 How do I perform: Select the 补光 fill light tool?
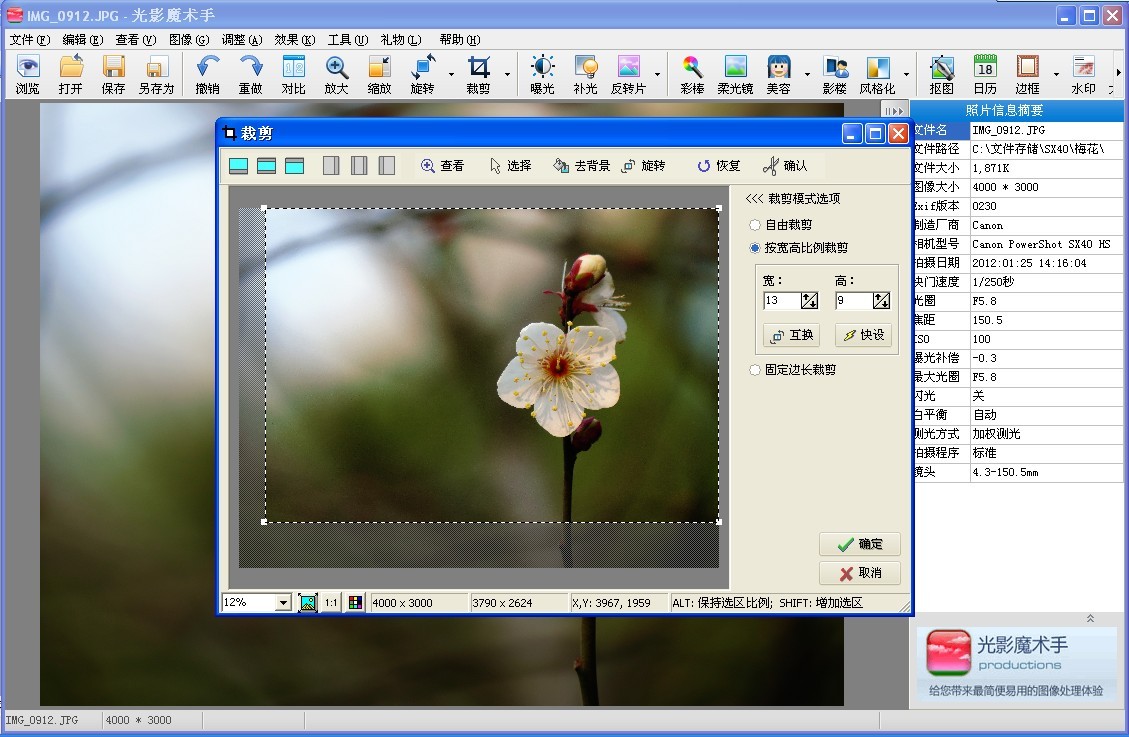(x=585, y=75)
